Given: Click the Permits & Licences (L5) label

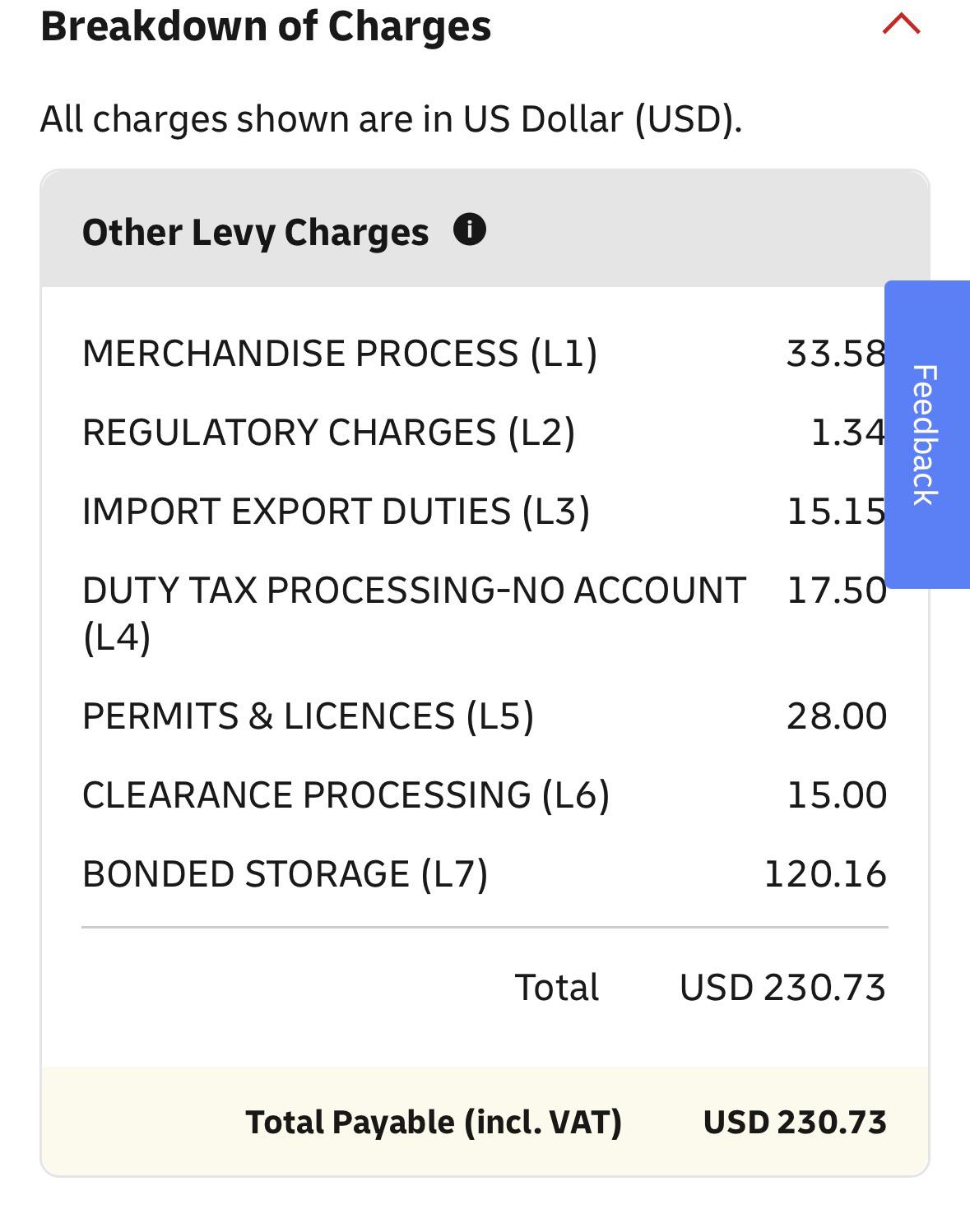Looking at the screenshot, I should coord(308,716).
